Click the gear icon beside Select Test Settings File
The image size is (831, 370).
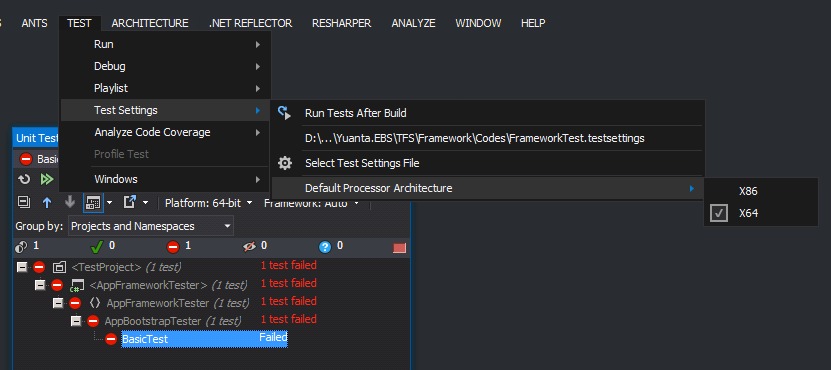[285, 163]
